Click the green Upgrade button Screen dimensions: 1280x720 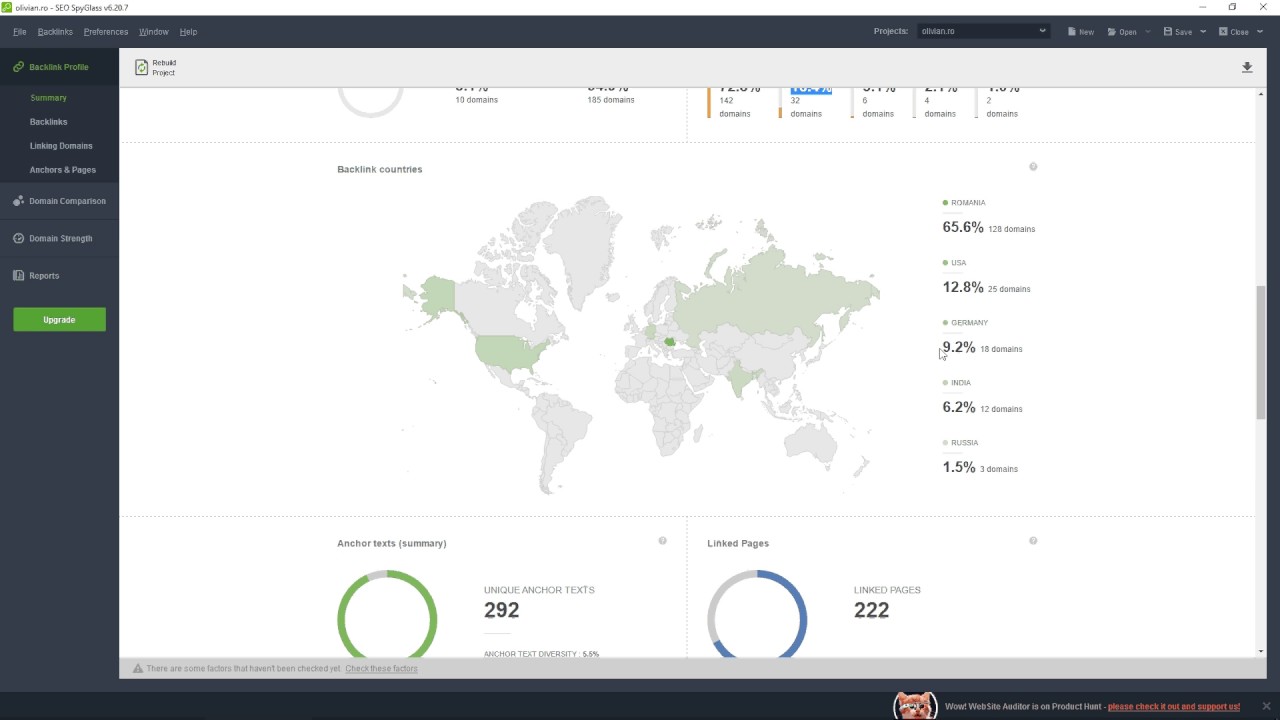[x=59, y=319]
